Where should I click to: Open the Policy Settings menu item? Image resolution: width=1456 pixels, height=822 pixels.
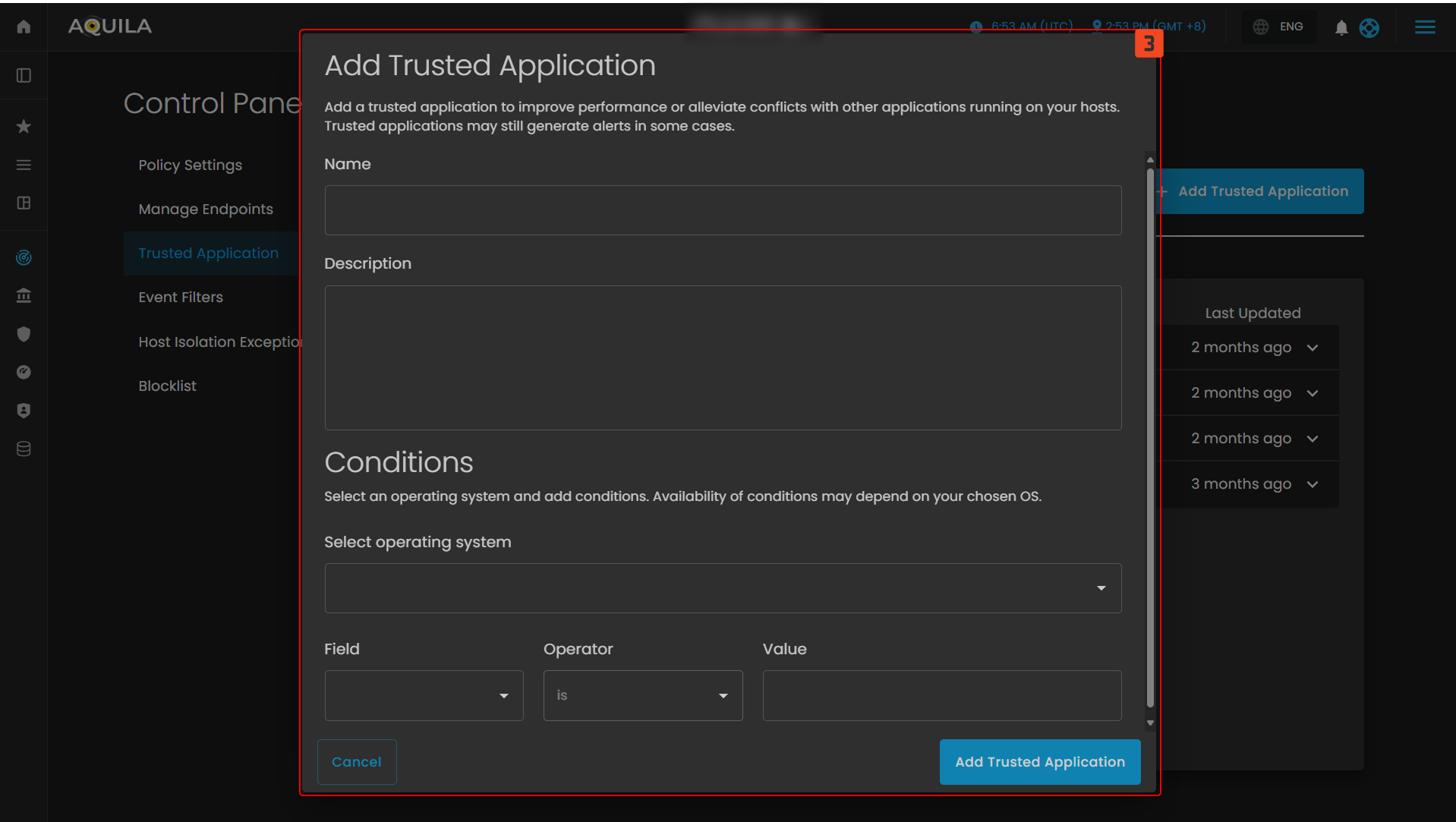(190, 165)
